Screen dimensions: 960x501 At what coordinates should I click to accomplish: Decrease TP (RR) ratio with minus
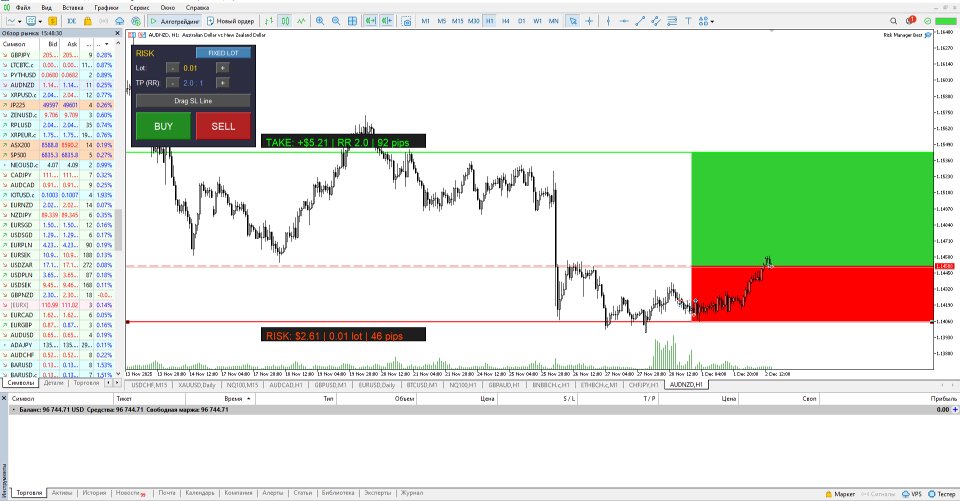coord(173,83)
